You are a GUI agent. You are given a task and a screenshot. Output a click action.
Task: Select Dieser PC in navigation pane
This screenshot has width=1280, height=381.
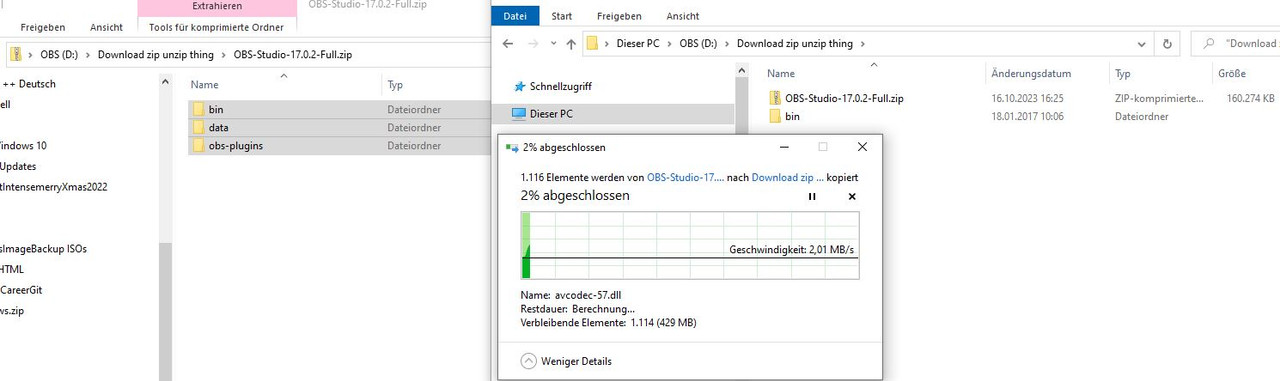click(550, 114)
